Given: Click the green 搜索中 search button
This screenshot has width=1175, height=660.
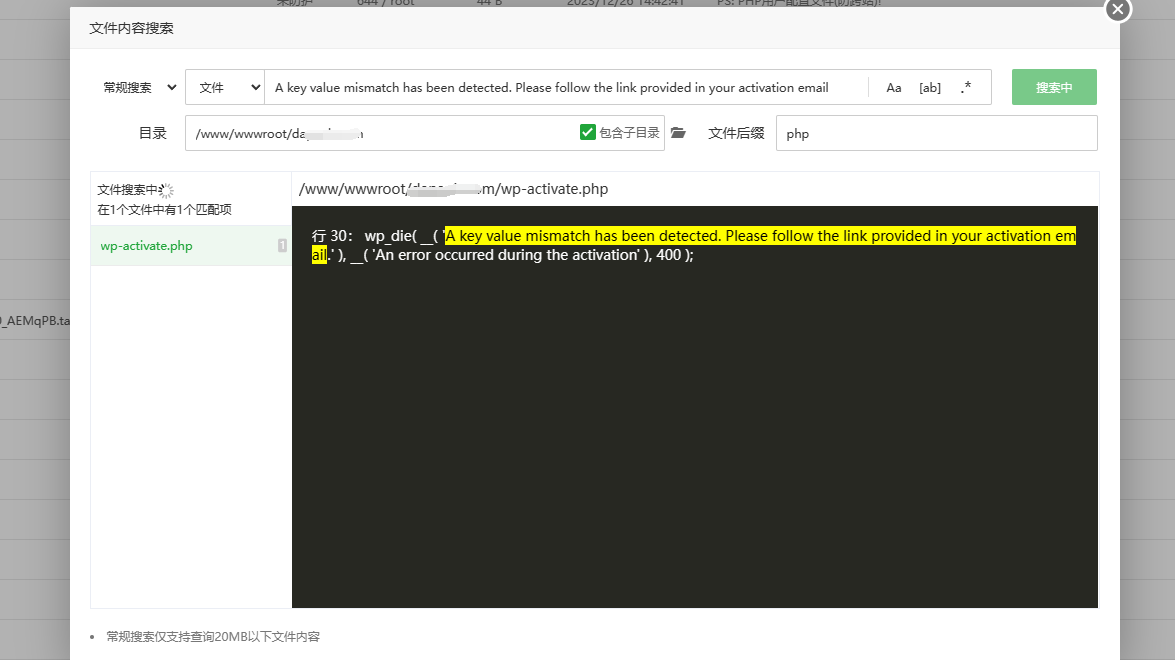Looking at the screenshot, I should pyautogui.click(x=1054, y=88).
